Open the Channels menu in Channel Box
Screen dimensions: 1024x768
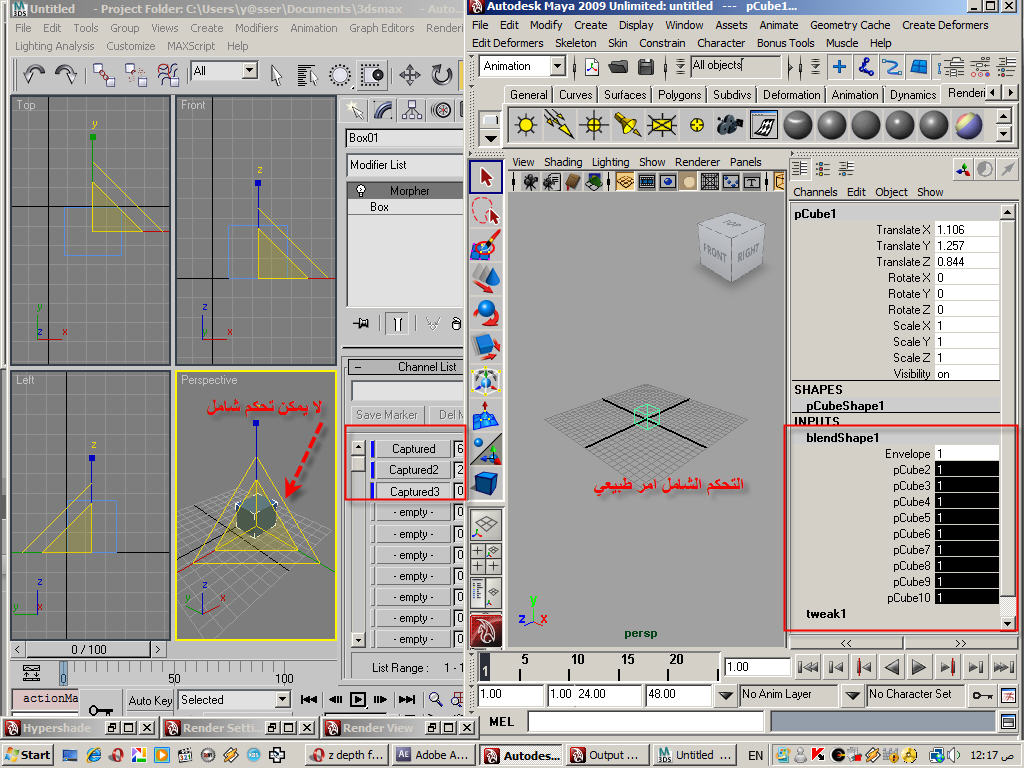pyautogui.click(x=815, y=192)
